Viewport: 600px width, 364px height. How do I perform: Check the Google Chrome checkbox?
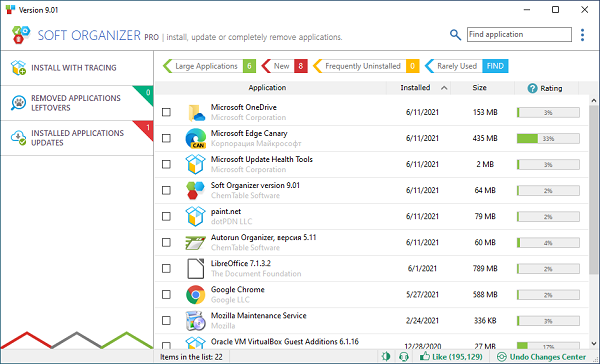[166, 294]
